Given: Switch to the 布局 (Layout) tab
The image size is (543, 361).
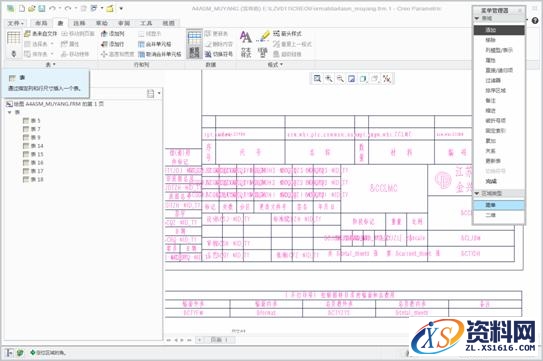Looking at the screenshot, I should click(x=41, y=23).
